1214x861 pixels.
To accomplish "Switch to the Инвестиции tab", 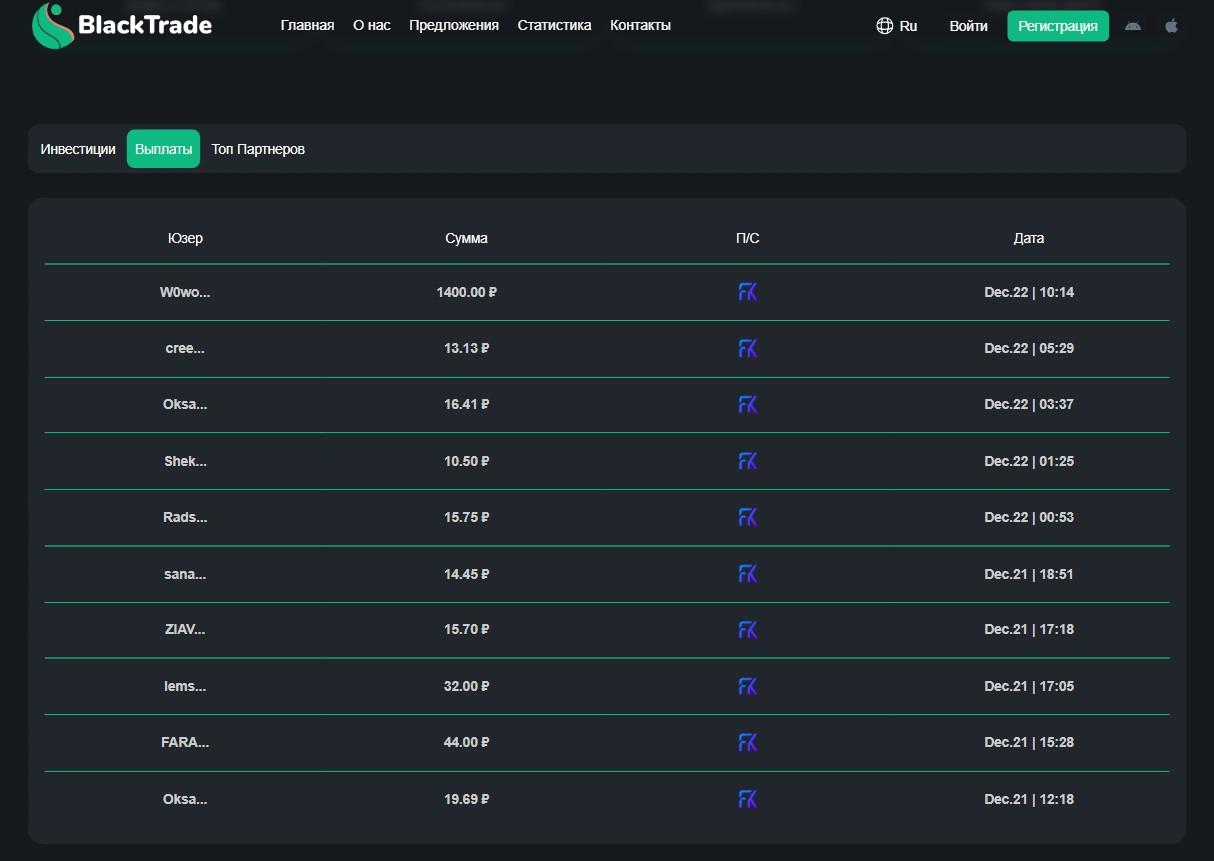I will coord(78,149).
